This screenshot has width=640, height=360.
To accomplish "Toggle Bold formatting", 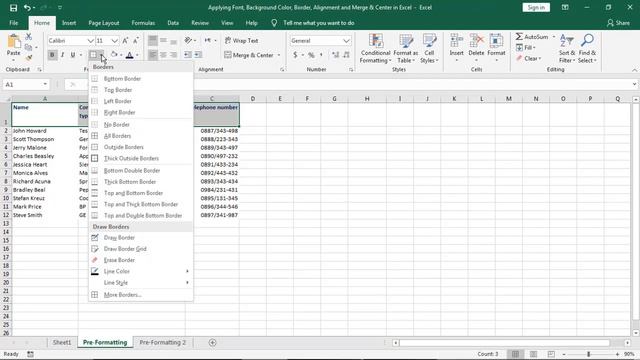I will pyautogui.click(x=52, y=55).
